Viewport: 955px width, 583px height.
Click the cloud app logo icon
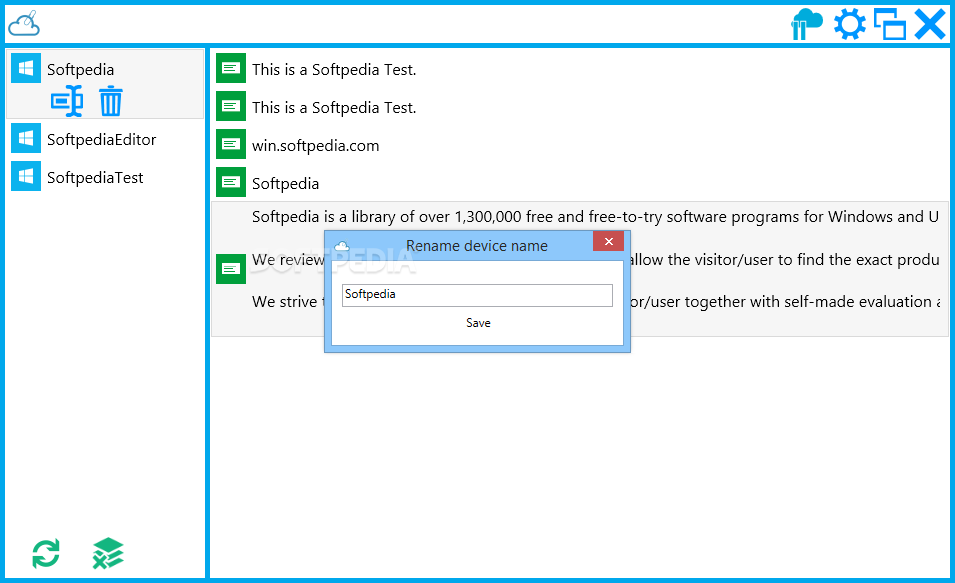click(24, 23)
